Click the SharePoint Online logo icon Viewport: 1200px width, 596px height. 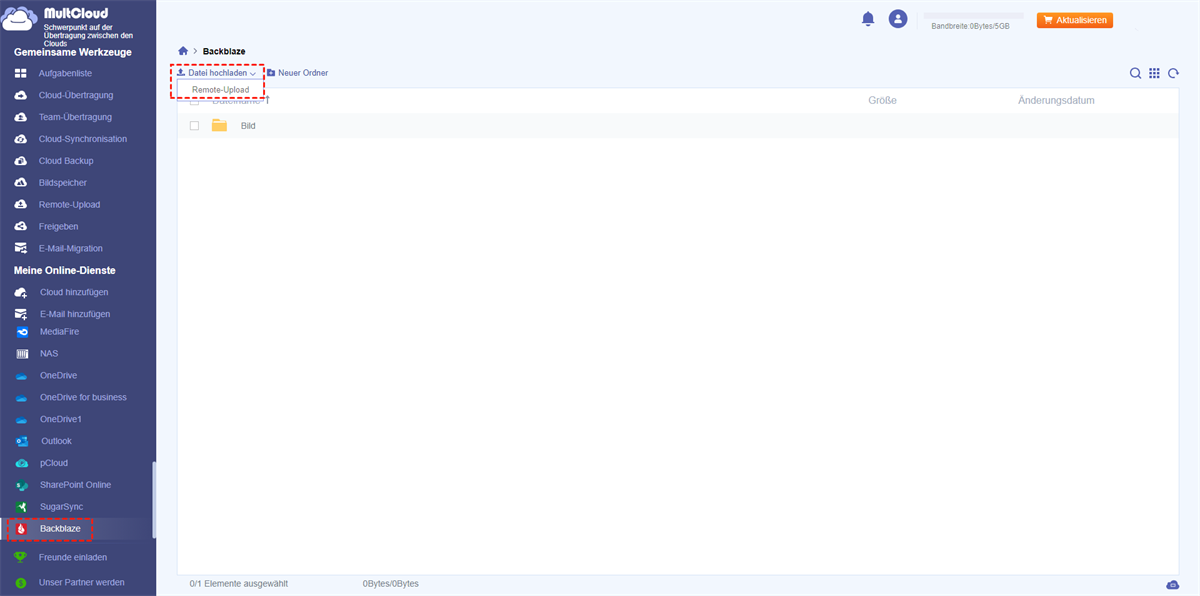[22, 485]
